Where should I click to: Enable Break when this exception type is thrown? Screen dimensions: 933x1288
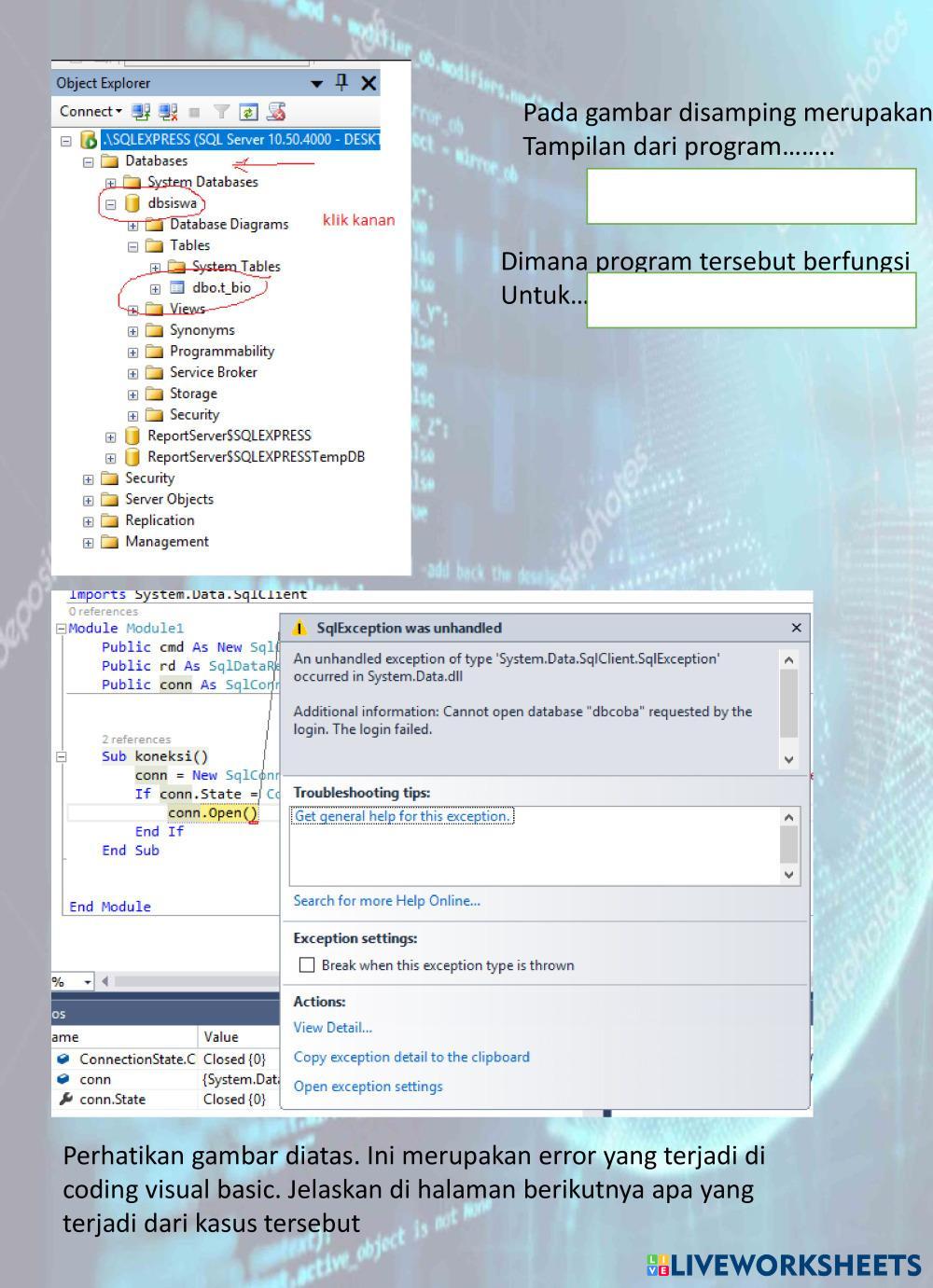(x=306, y=965)
